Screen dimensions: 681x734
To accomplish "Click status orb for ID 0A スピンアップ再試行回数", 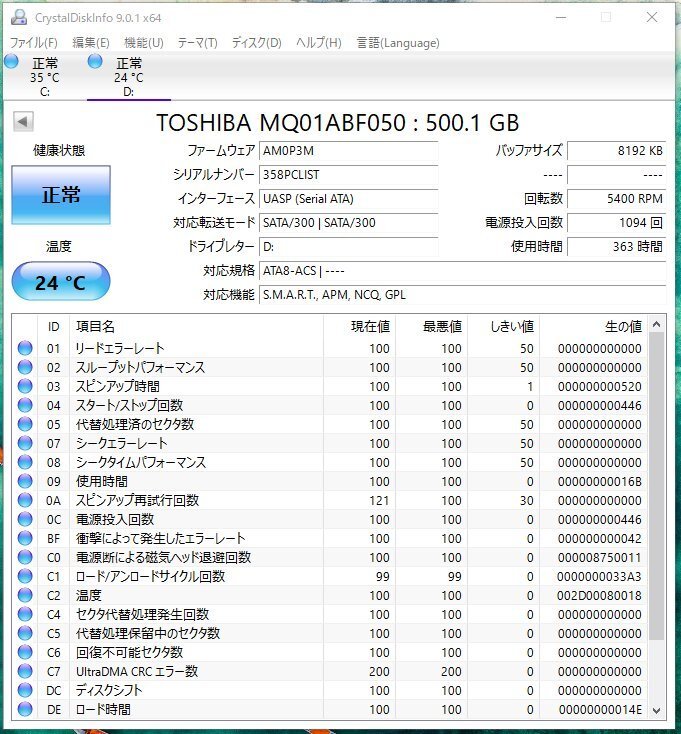I will [25, 500].
